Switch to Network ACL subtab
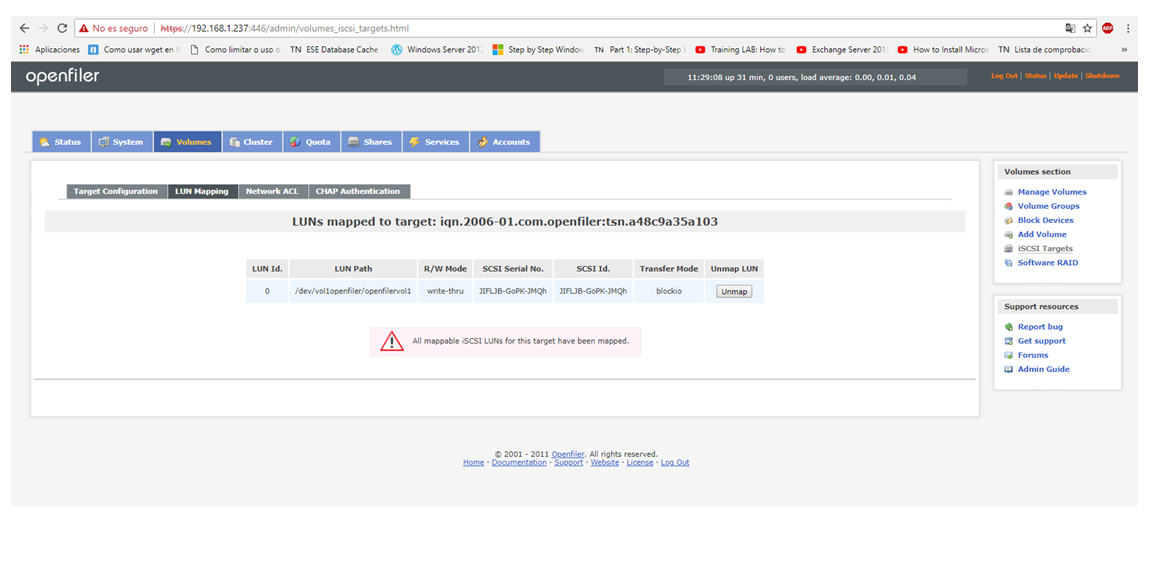 tap(272, 191)
